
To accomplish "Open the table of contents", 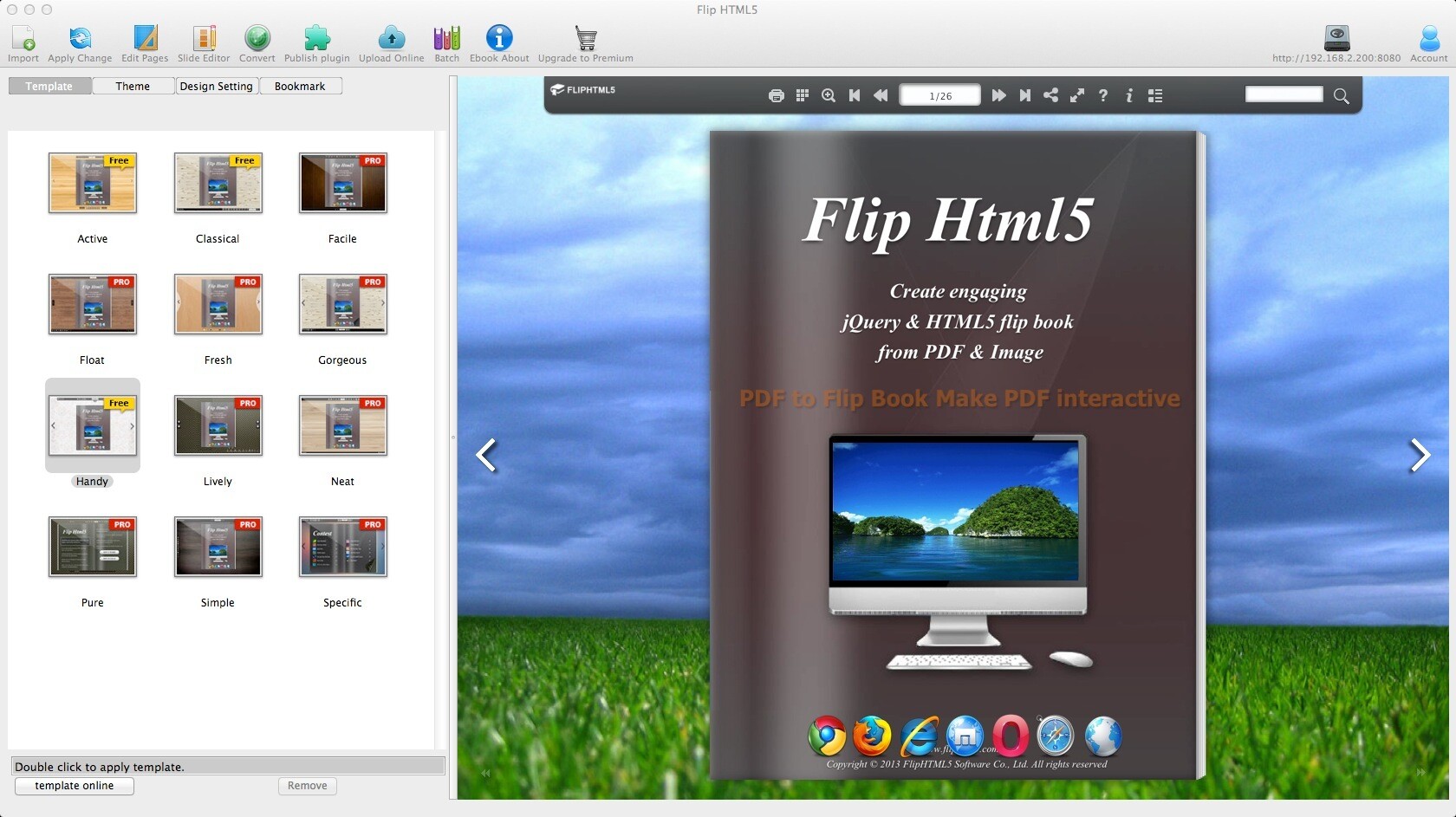I will [1155, 95].
